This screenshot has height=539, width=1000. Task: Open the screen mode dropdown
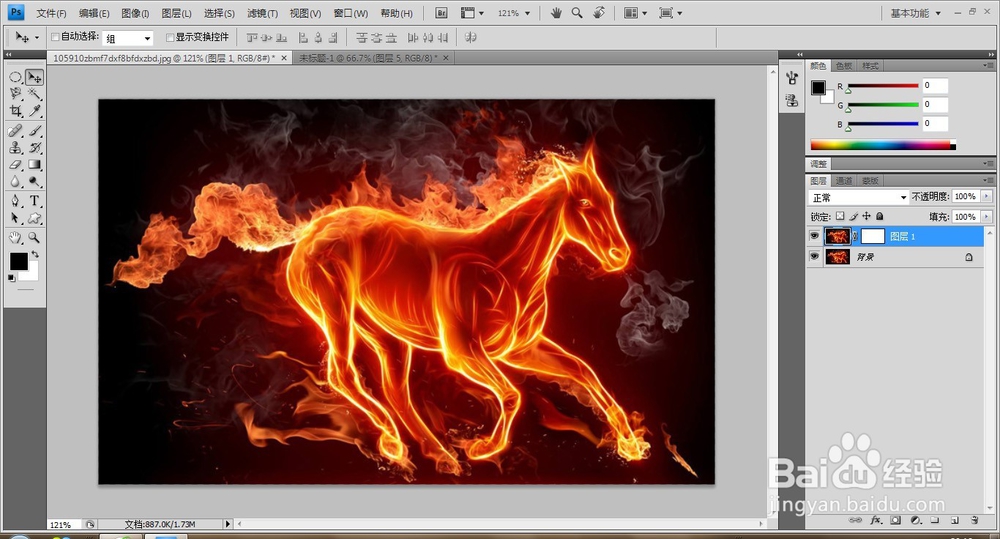[670, 13]
